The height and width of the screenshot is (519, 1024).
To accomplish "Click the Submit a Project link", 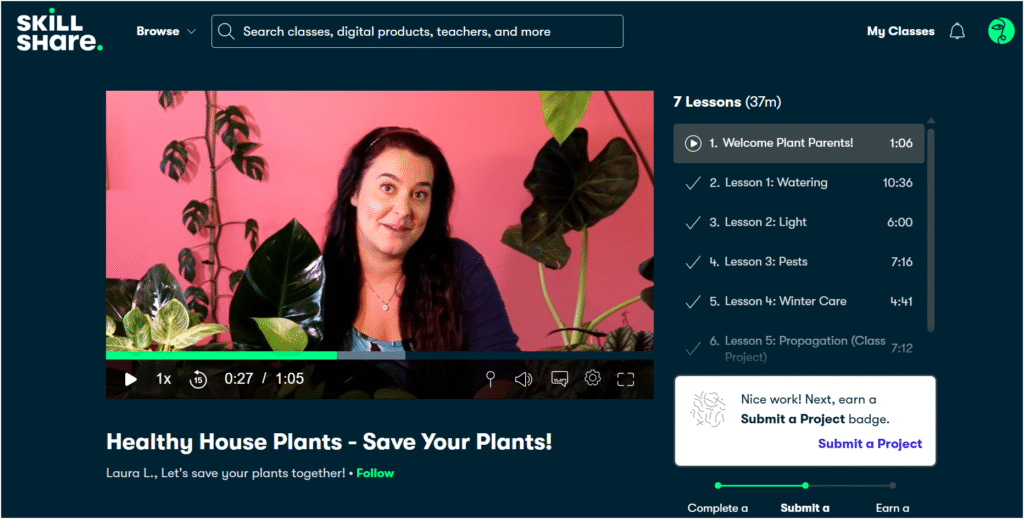I will [870, 444].
